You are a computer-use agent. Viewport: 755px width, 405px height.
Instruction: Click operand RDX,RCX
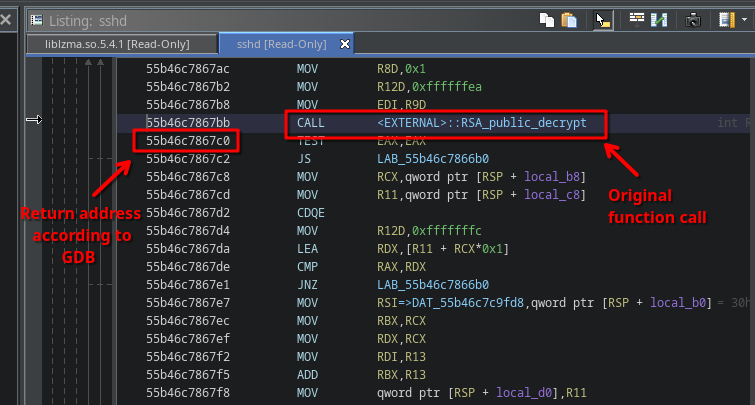(x=401, y=339)
